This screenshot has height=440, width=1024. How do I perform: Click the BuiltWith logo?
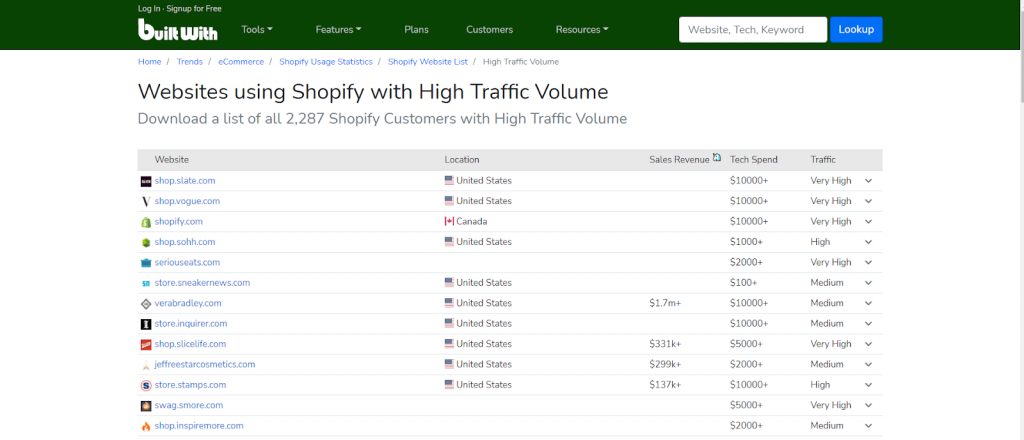(x=178, y=29)
